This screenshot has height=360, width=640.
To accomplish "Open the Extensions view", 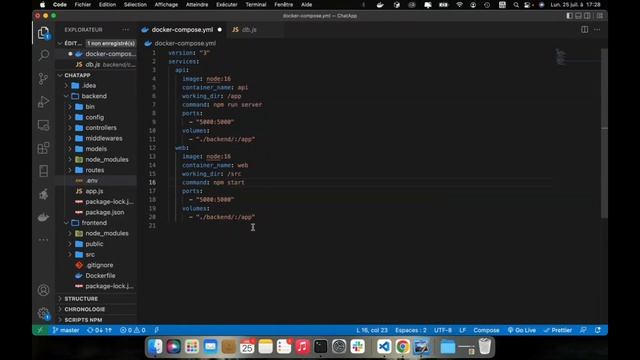I will click(x=43, y=148).
